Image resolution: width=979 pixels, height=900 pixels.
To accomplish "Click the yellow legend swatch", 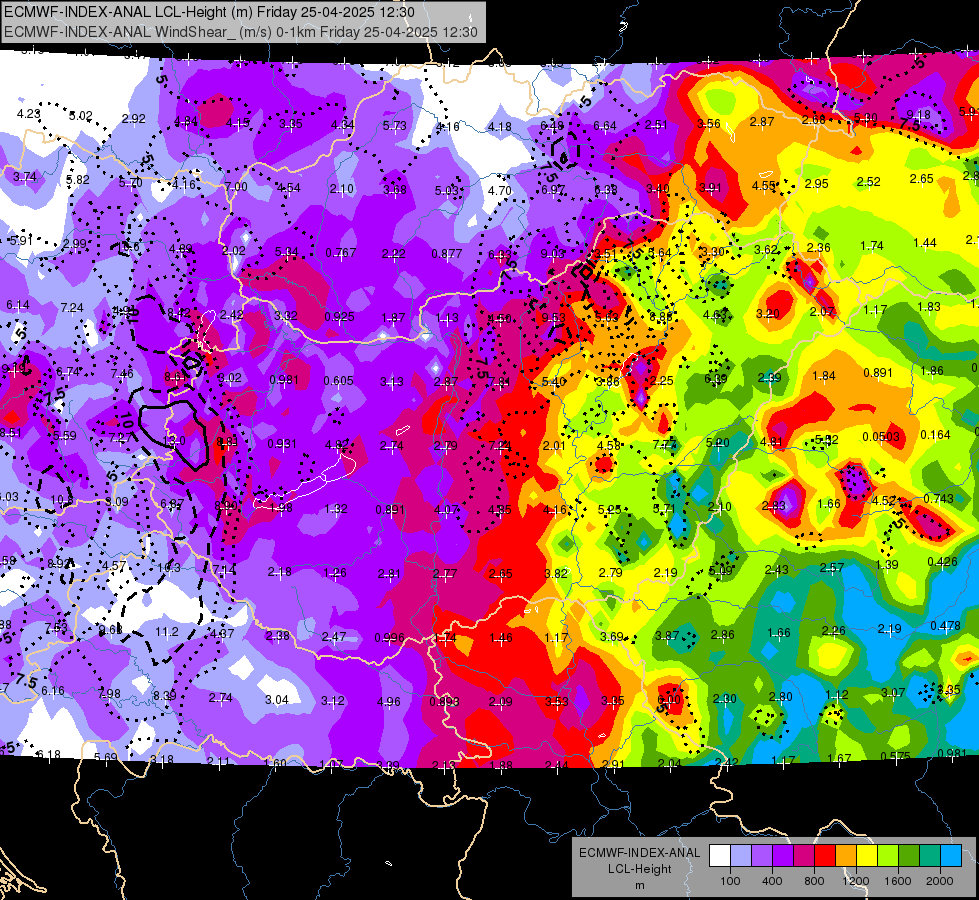I will pyautogui.click(x=867, y=855).
